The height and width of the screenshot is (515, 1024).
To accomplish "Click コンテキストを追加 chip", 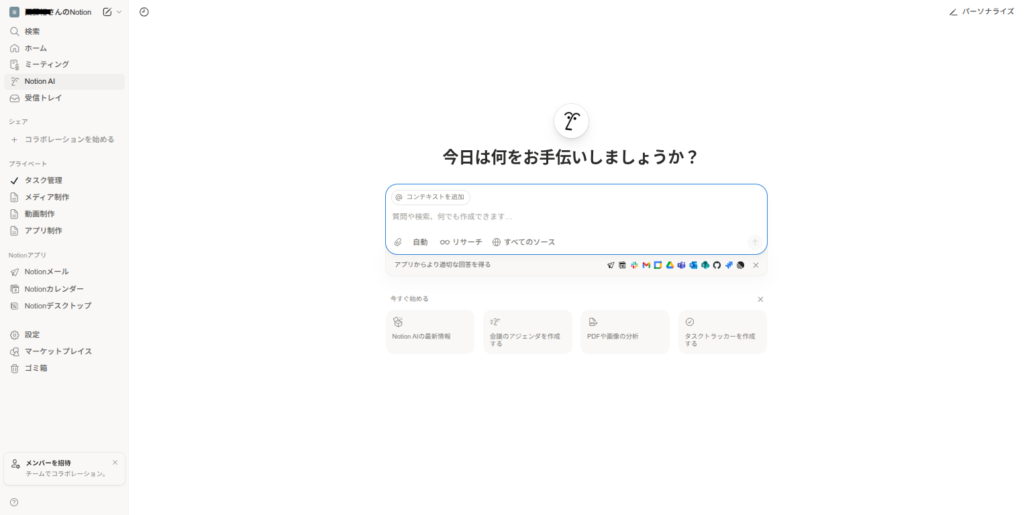I will [x=430, y=197].
